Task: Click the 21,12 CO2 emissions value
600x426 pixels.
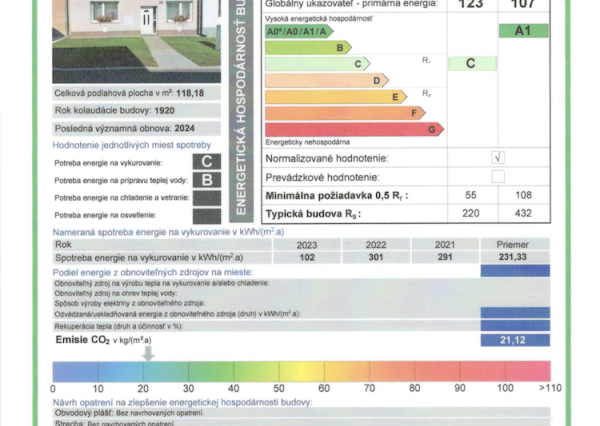Action: [x=515, y=340]
